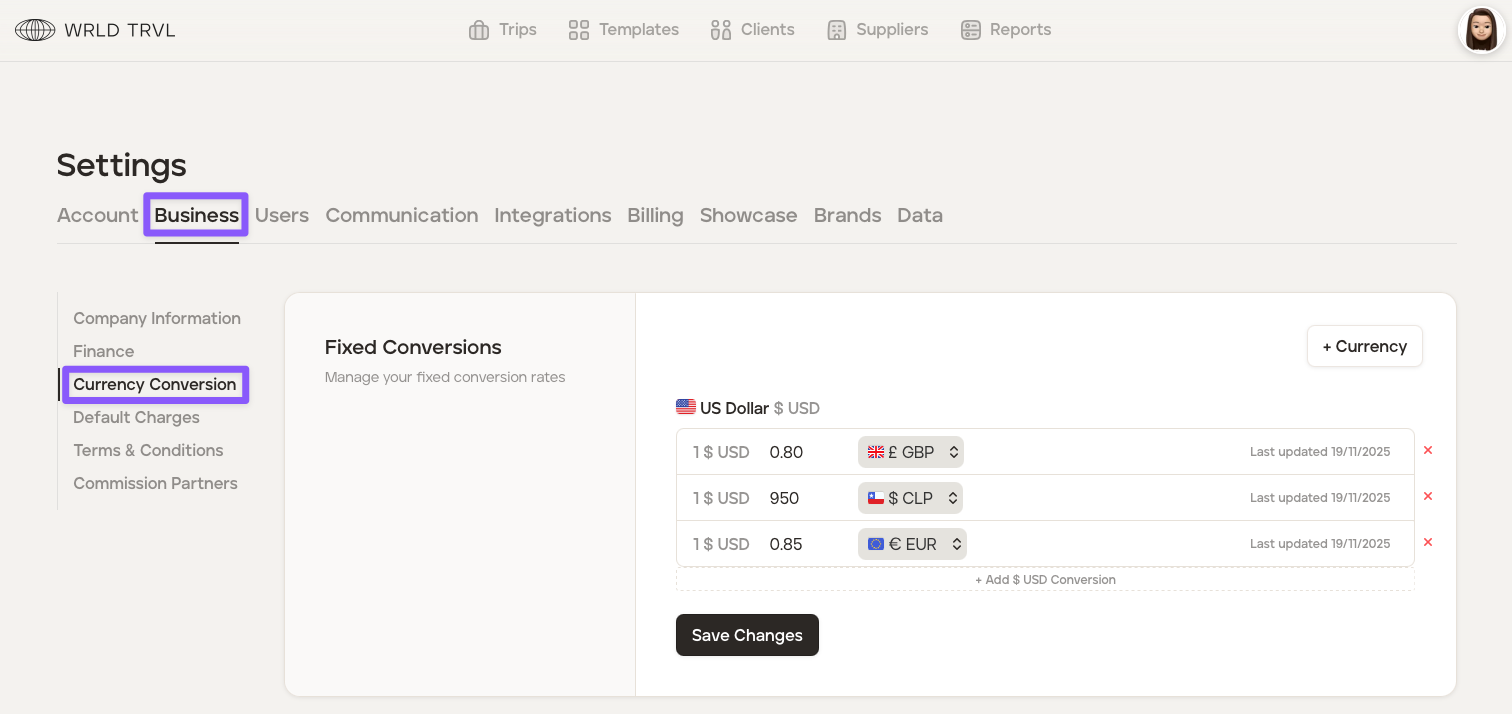Click the + Currency button
1512x714 pixels.
tap(1364, 346)
